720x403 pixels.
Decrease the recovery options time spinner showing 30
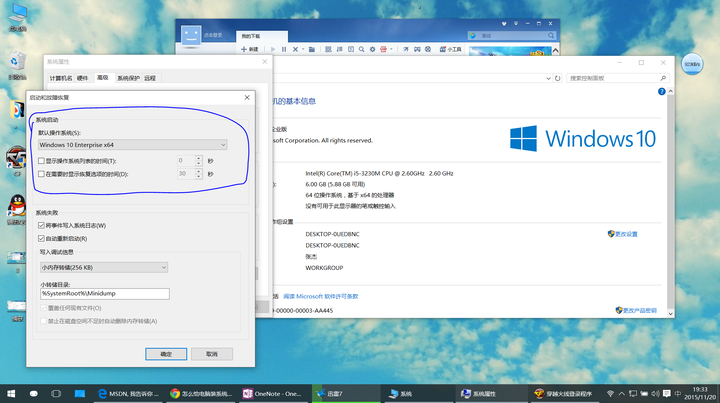click(199, 177)
